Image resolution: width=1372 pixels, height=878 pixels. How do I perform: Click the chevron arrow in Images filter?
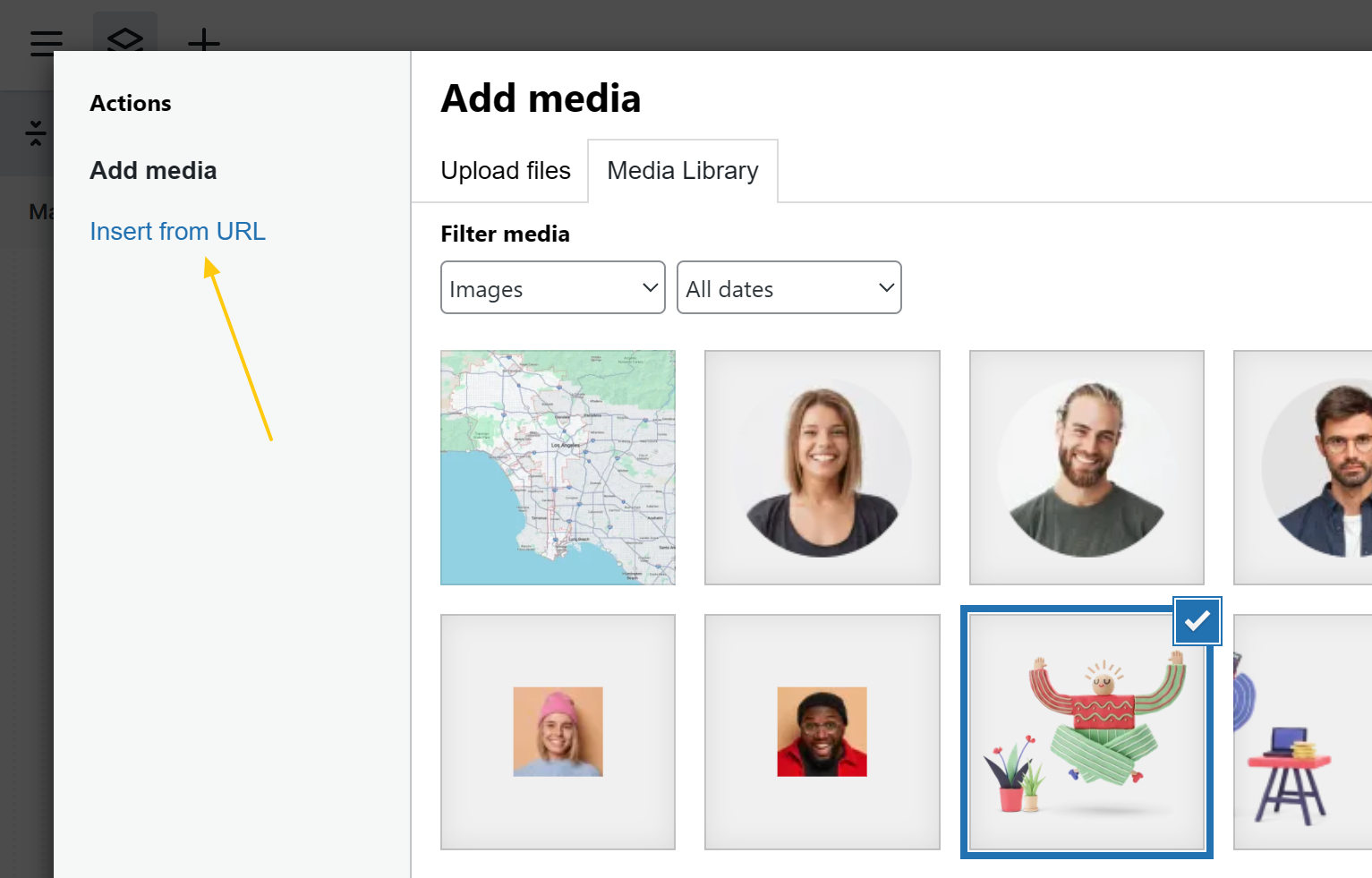point(651,288)
